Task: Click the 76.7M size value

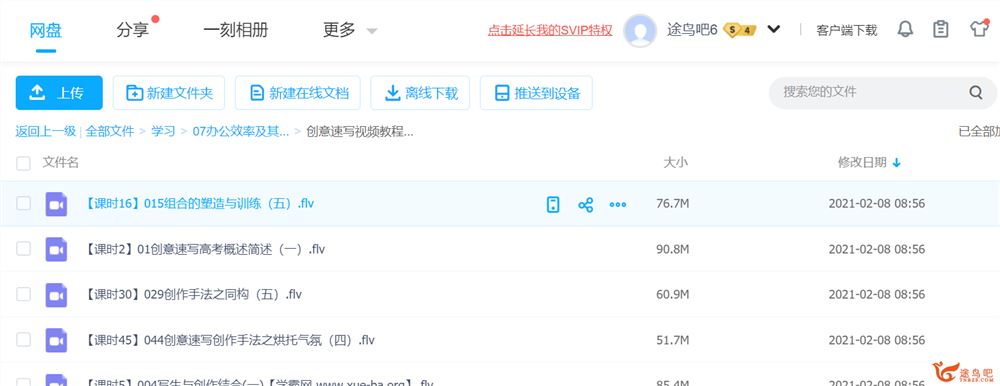Action: pos(672,204)
